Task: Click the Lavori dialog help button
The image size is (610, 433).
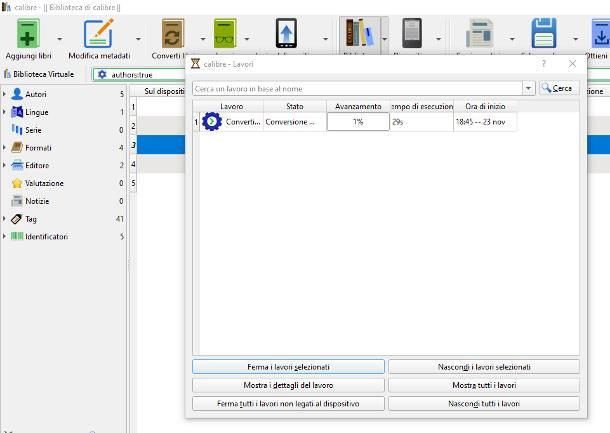Action: (544, 64)
